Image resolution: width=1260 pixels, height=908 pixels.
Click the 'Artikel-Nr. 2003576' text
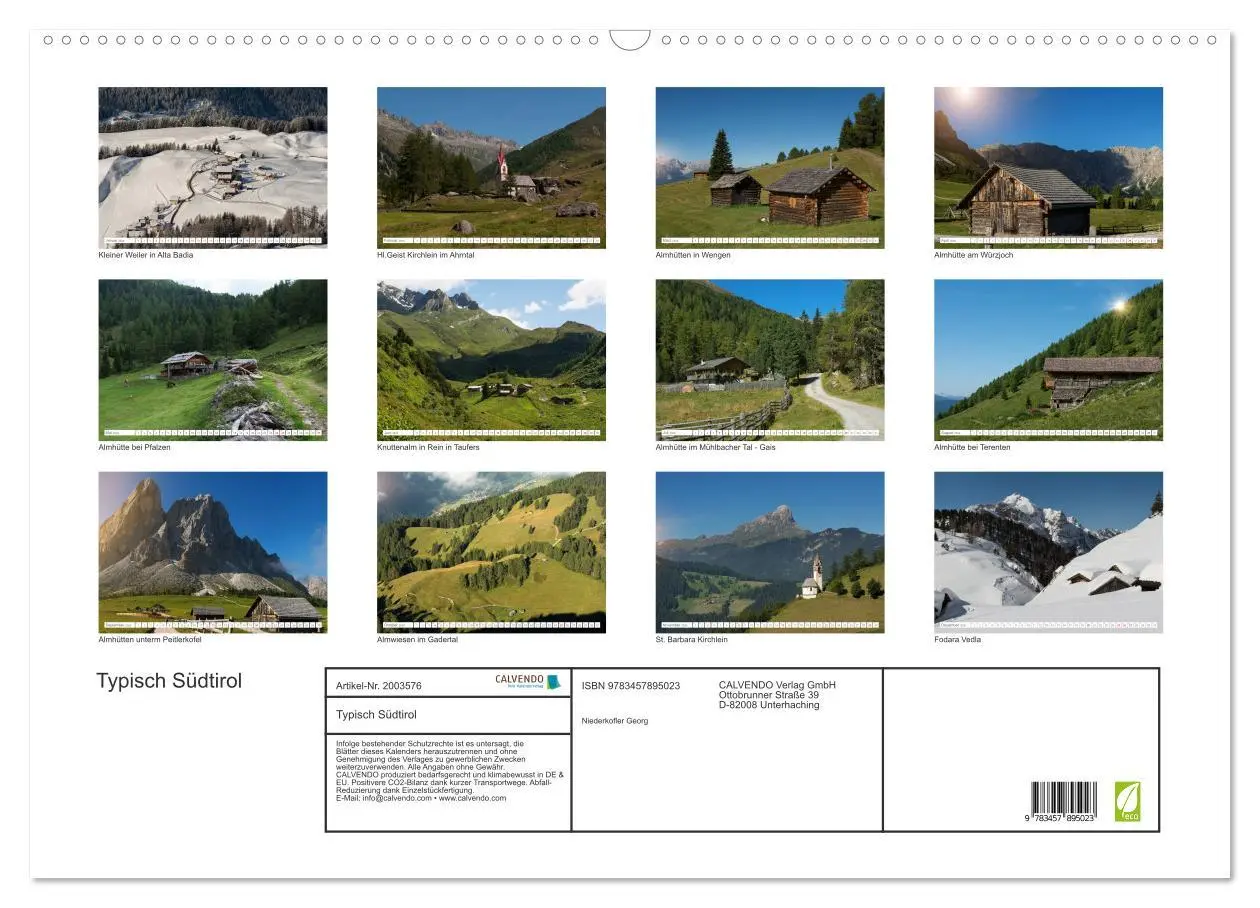379,686
